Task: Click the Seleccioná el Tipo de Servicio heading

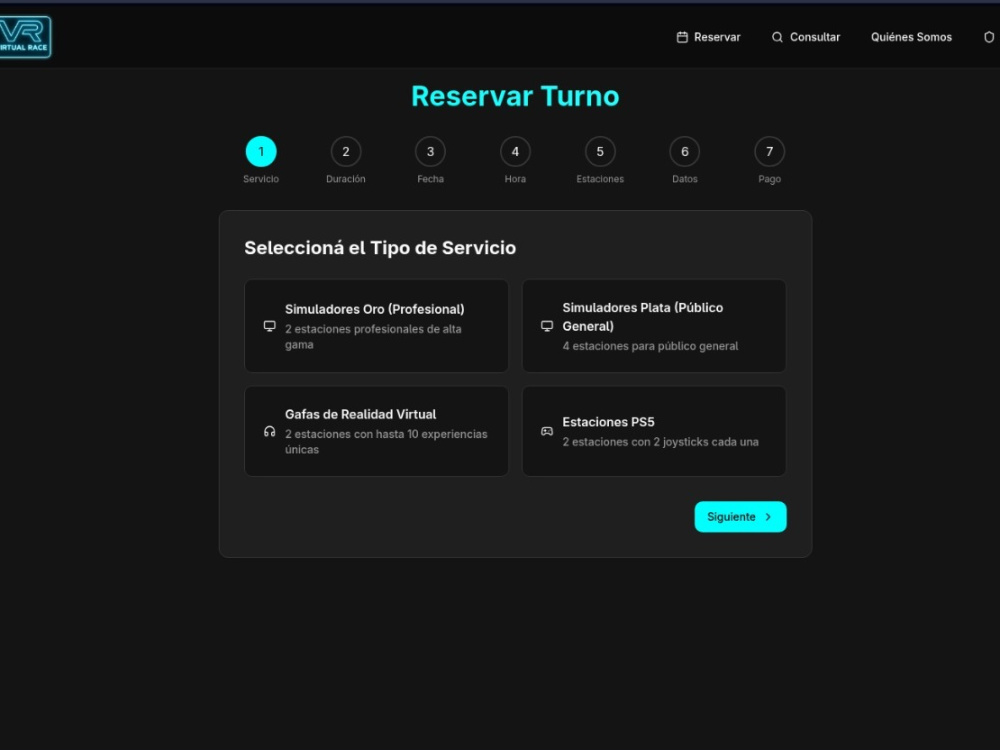Action: (380, 248)
